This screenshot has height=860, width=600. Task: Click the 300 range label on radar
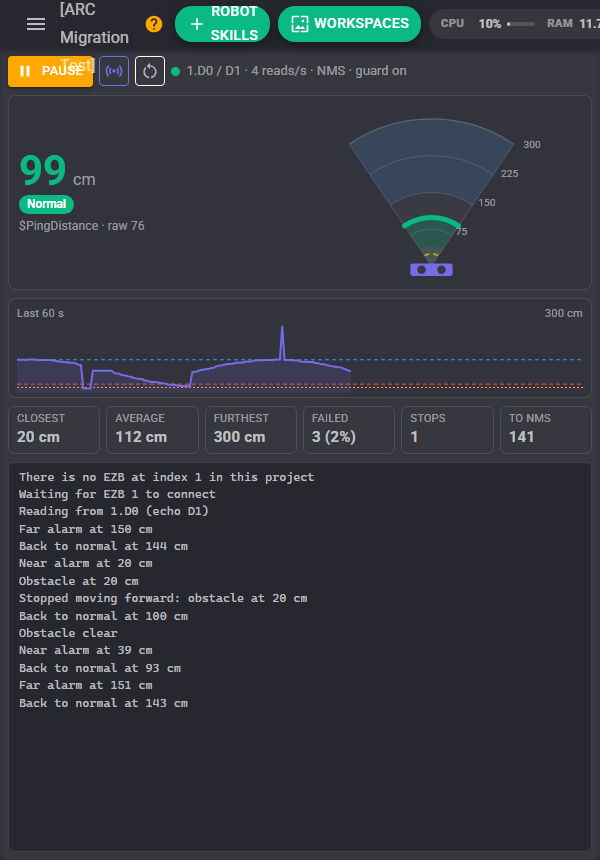click(x=531, y=145)
